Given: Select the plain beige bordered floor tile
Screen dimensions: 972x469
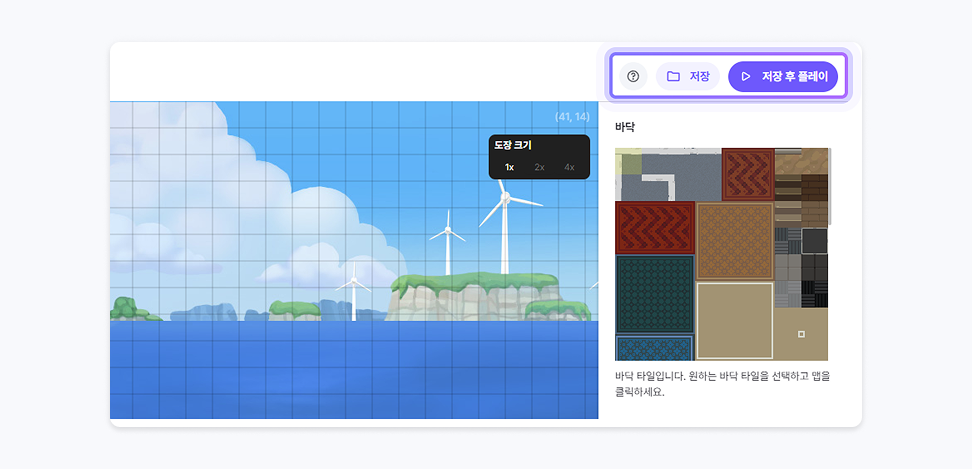Looking at the screenshot, I should click(x=734, y=320).
